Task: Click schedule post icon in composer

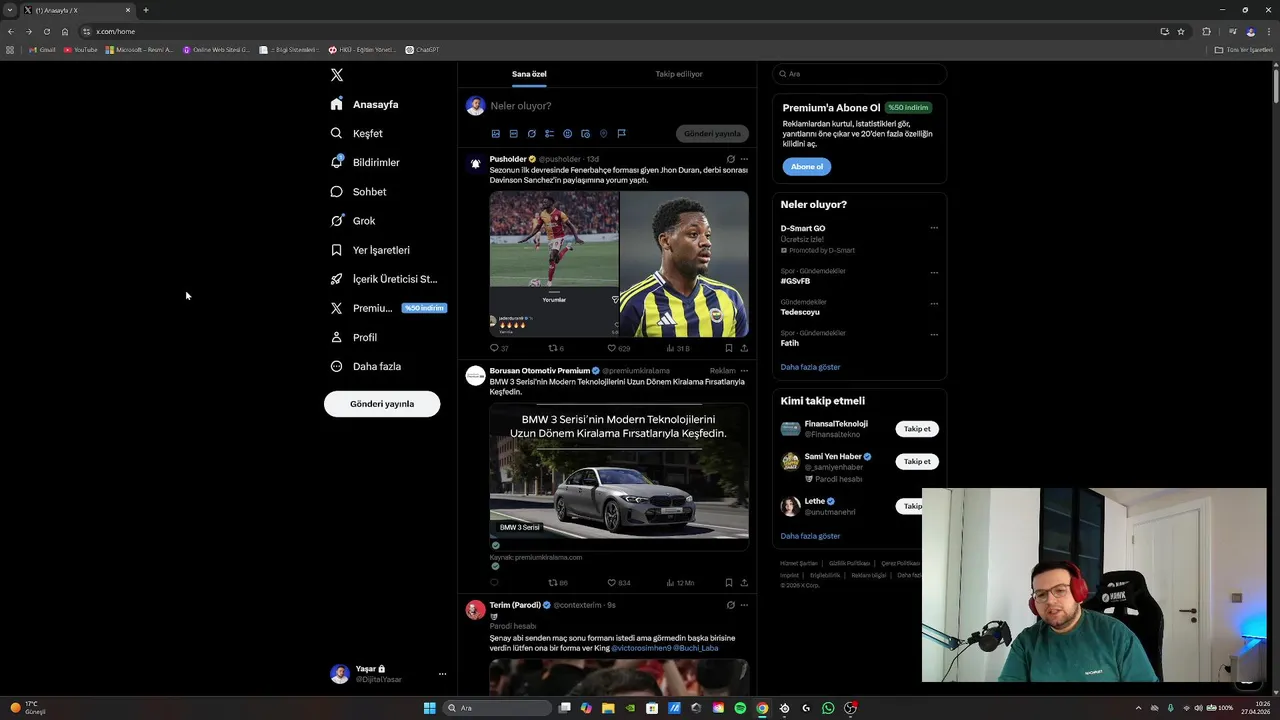Action: 585,133
